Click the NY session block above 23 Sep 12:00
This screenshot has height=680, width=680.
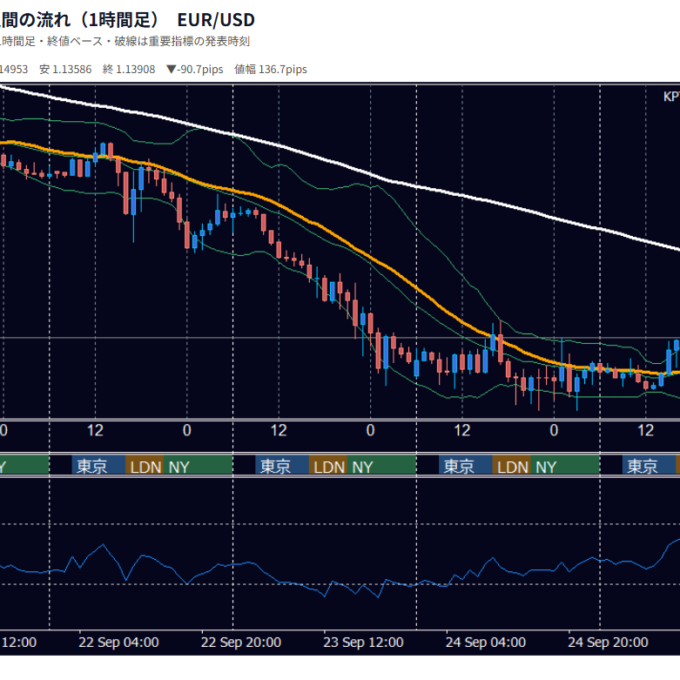(x=382, y=467)
